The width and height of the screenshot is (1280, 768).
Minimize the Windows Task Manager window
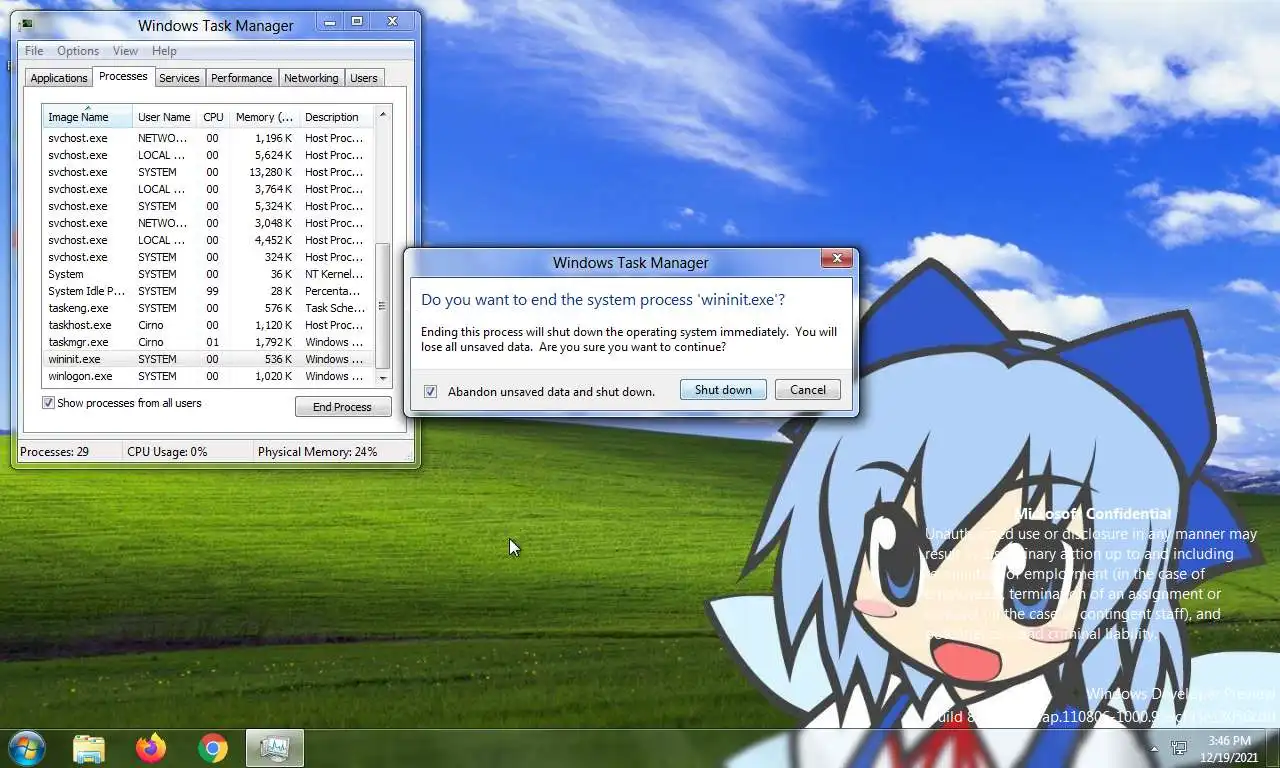[331, 21]
